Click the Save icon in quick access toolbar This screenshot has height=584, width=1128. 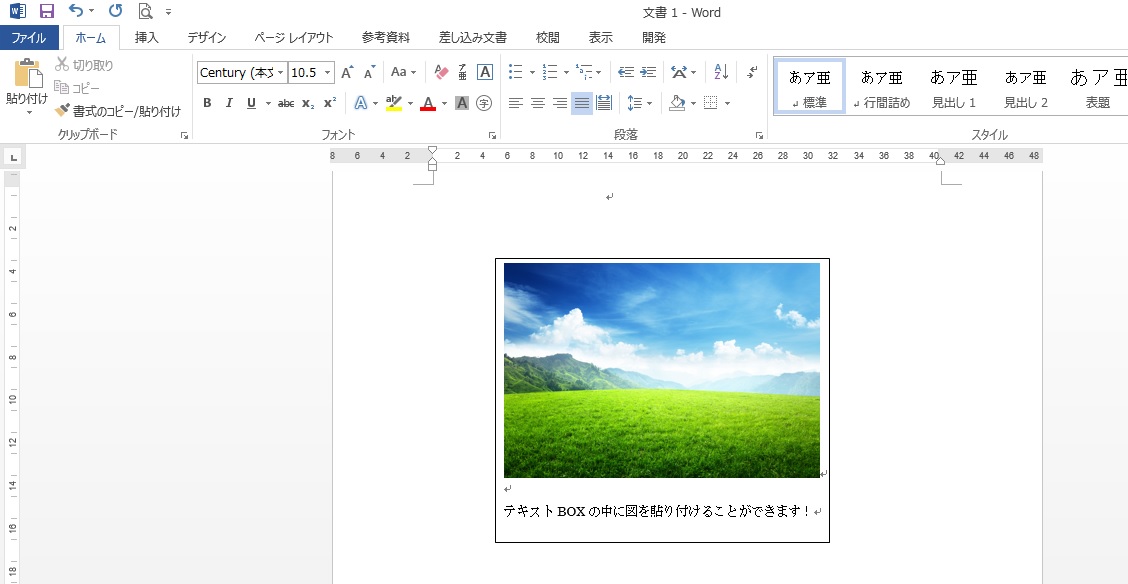[x=46, y=12]
